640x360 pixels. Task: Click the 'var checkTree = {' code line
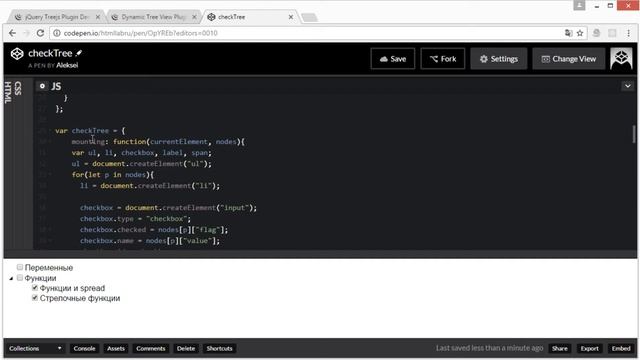coord(90,131)
